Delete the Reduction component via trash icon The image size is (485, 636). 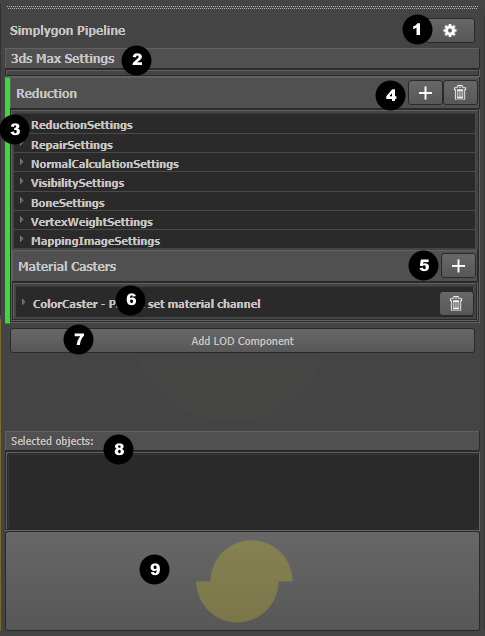(460, 93)
